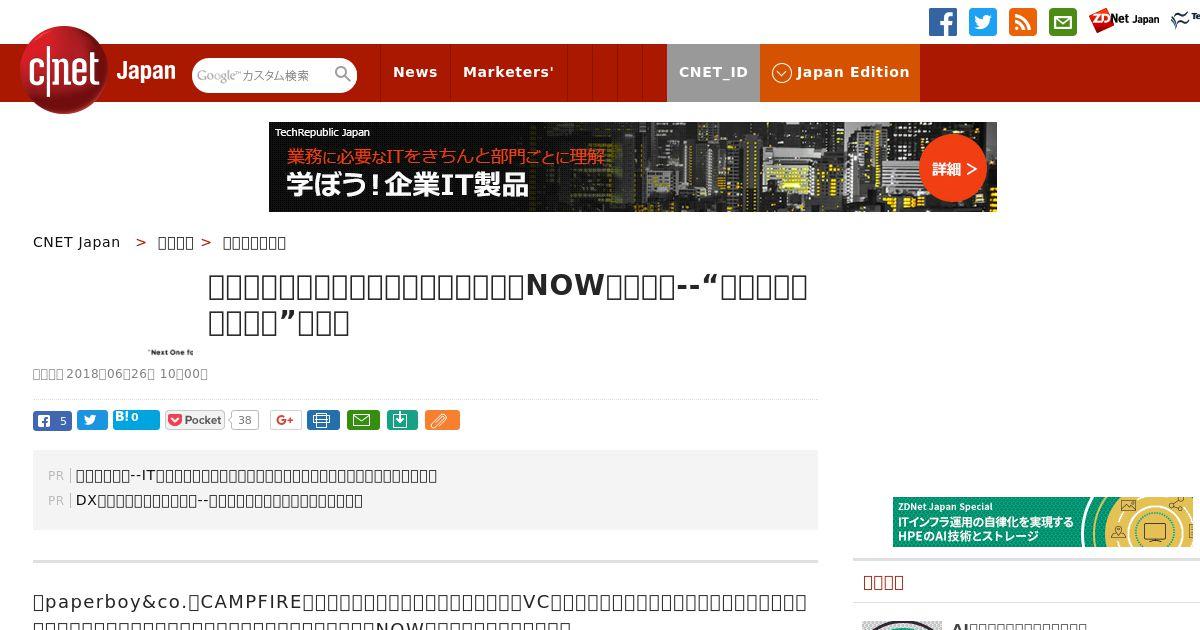Email the article via green envelope icon
This screenshot has width=1200, height=630.
tap(363, 420)
